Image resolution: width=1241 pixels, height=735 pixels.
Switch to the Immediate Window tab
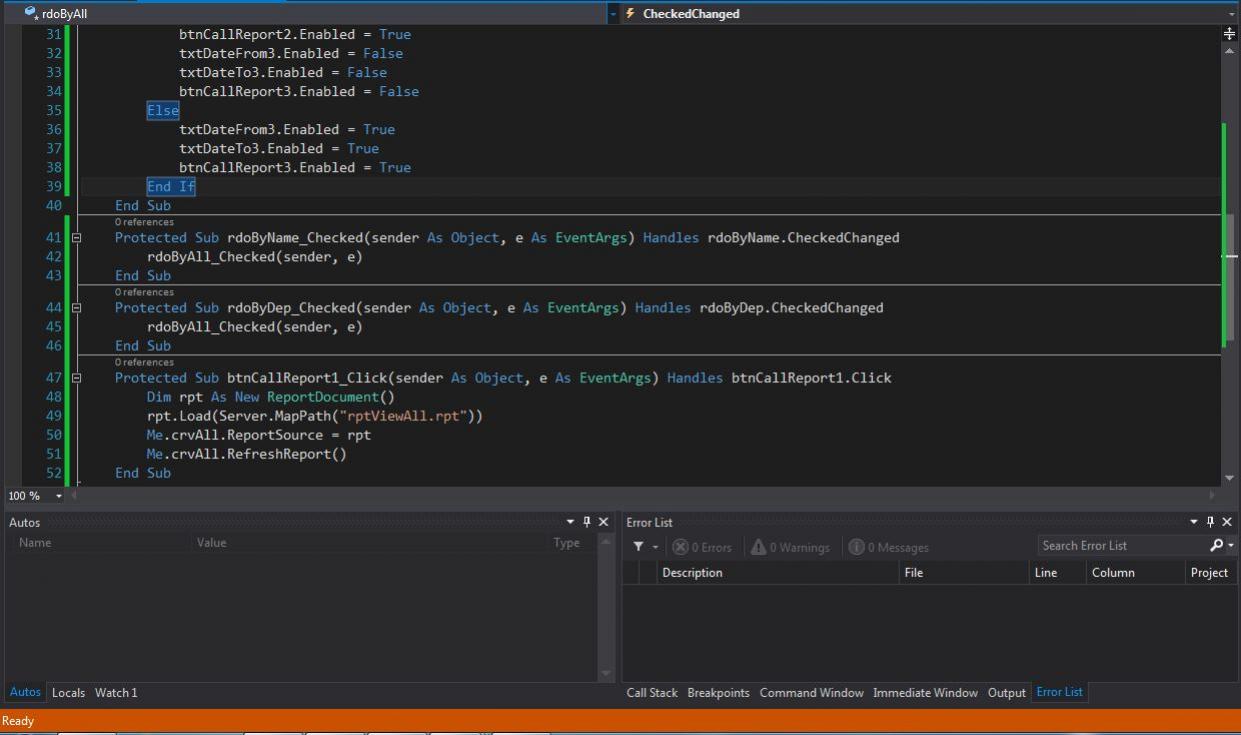[925, 692]
